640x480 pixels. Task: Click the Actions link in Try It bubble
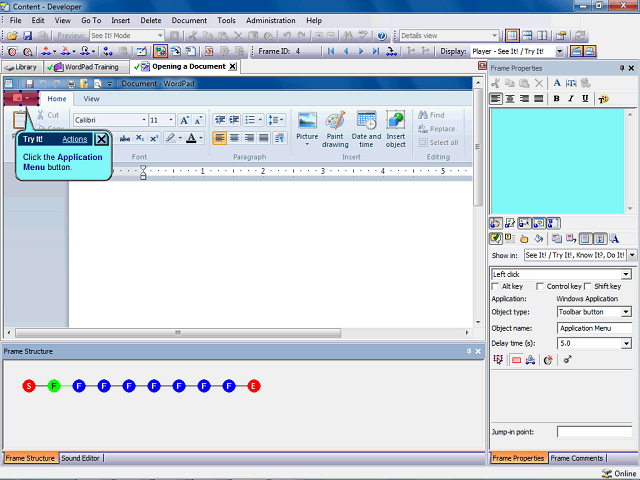pyautogui.click(x=75, y=140)
